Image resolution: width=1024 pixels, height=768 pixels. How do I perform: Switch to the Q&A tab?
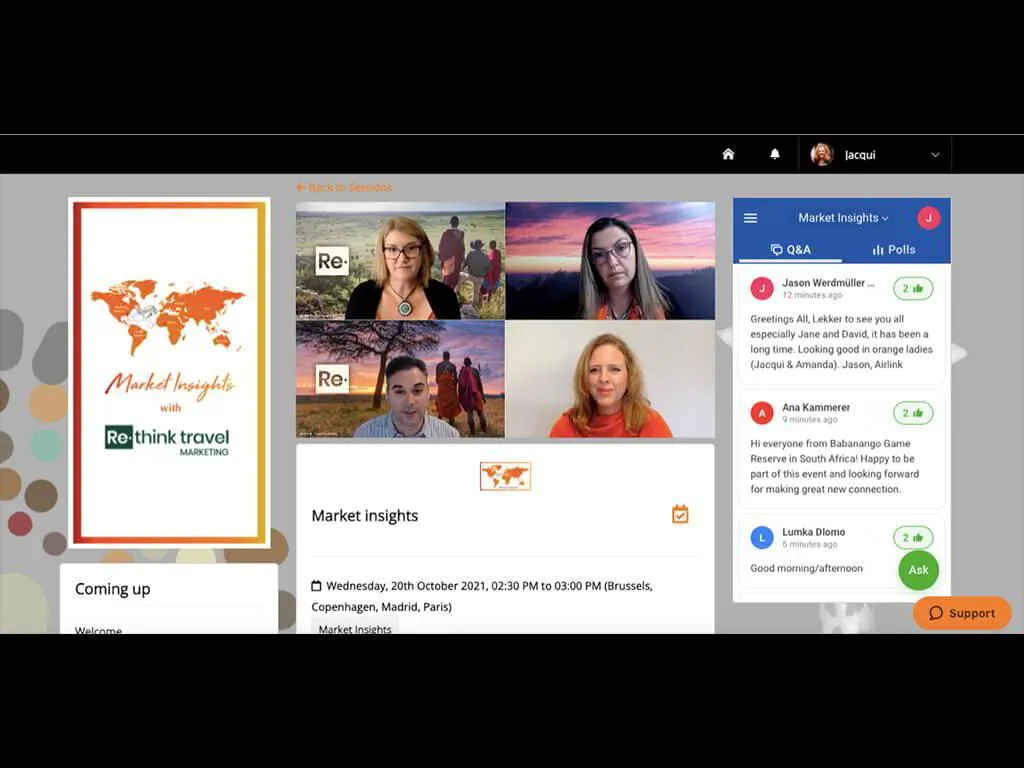pyautogui.click(x=790, y=250)
